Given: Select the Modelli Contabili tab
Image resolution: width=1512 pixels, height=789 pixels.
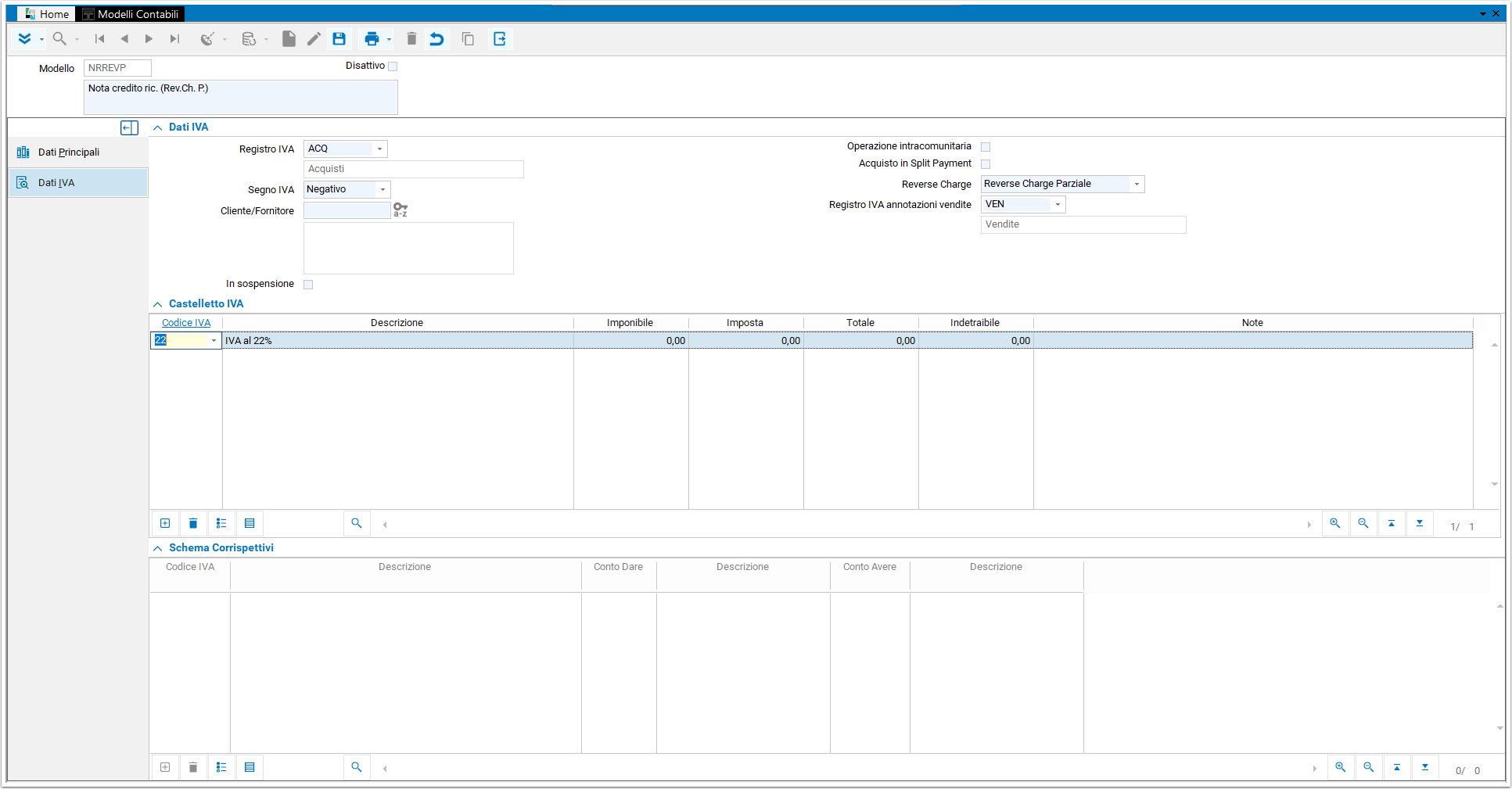Looking at the screenshot, I should click(x=131, y=14).
